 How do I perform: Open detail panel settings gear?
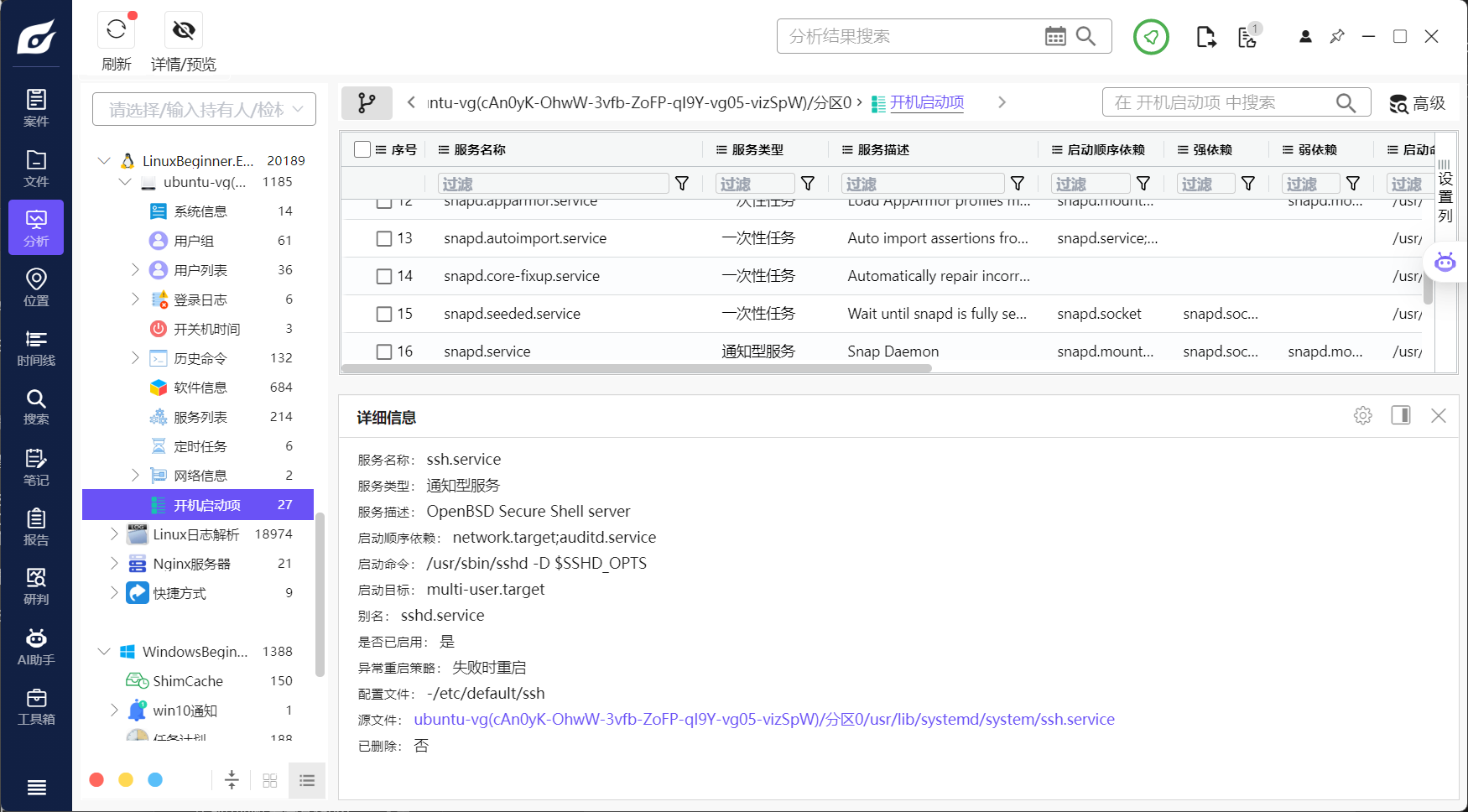pyautogui.click(x=1362, y=415)
